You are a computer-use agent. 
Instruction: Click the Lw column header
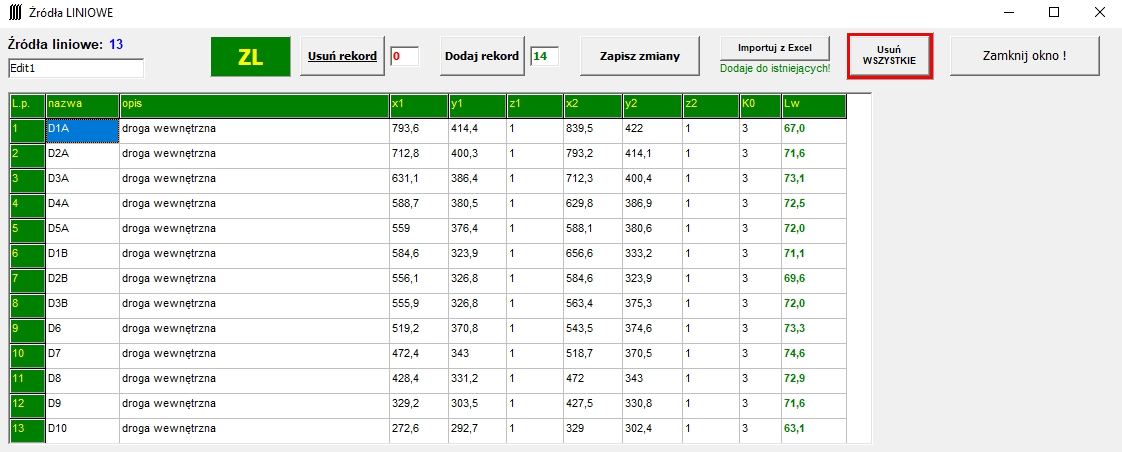813,104
